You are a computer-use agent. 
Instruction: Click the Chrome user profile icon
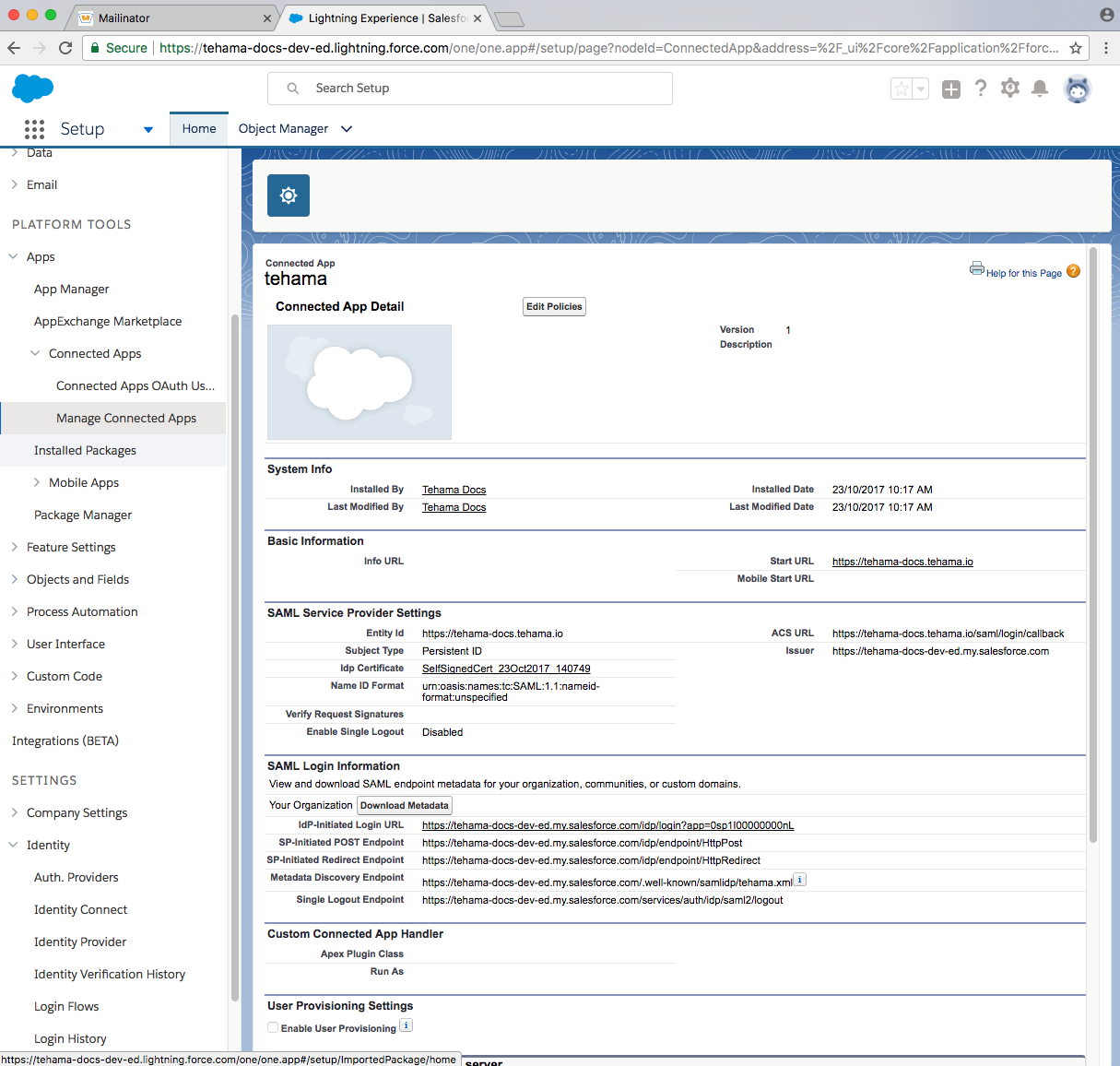point(1107,15)
